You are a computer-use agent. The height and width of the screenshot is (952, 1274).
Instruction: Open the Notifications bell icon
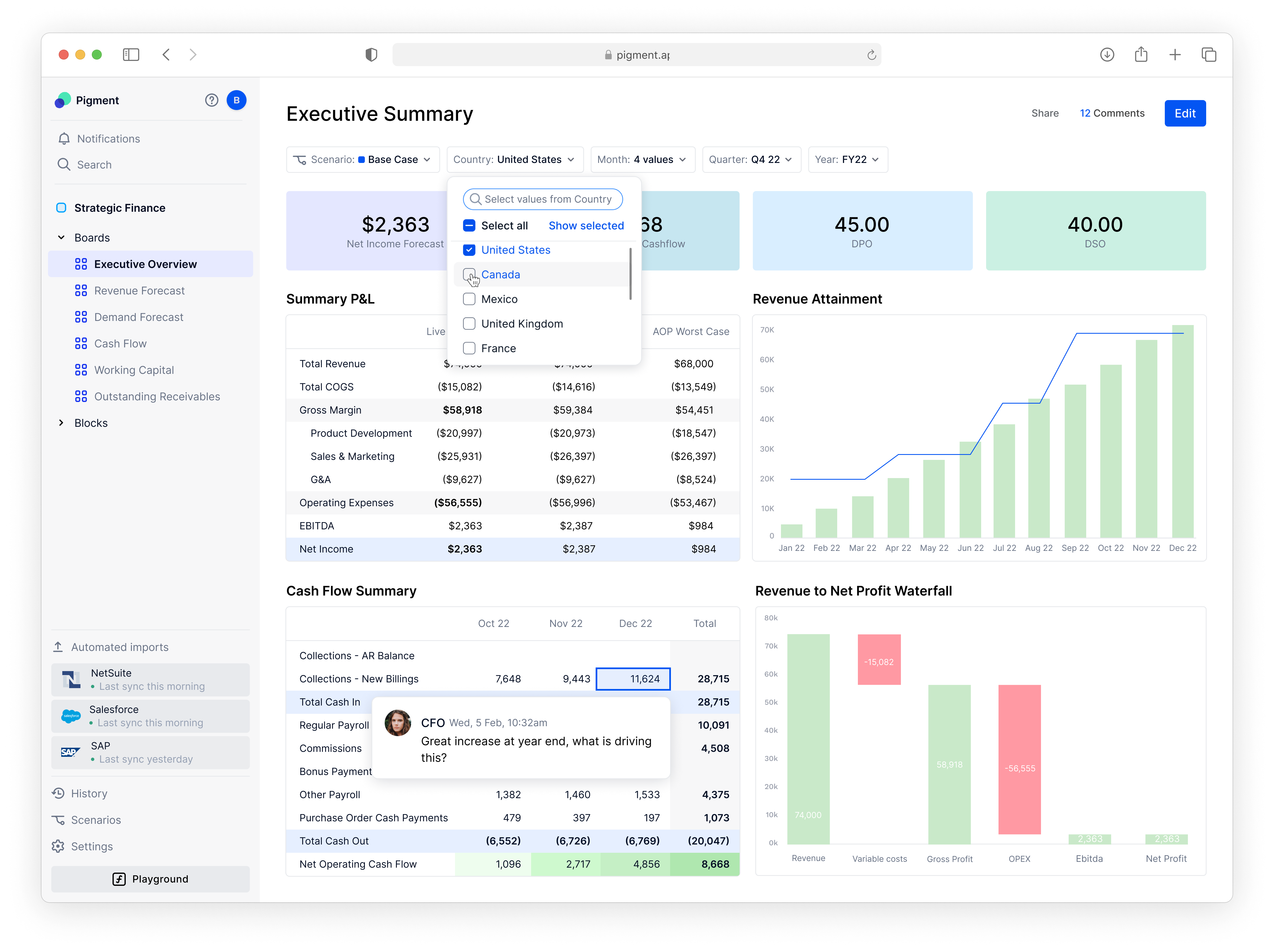[64, 139]
